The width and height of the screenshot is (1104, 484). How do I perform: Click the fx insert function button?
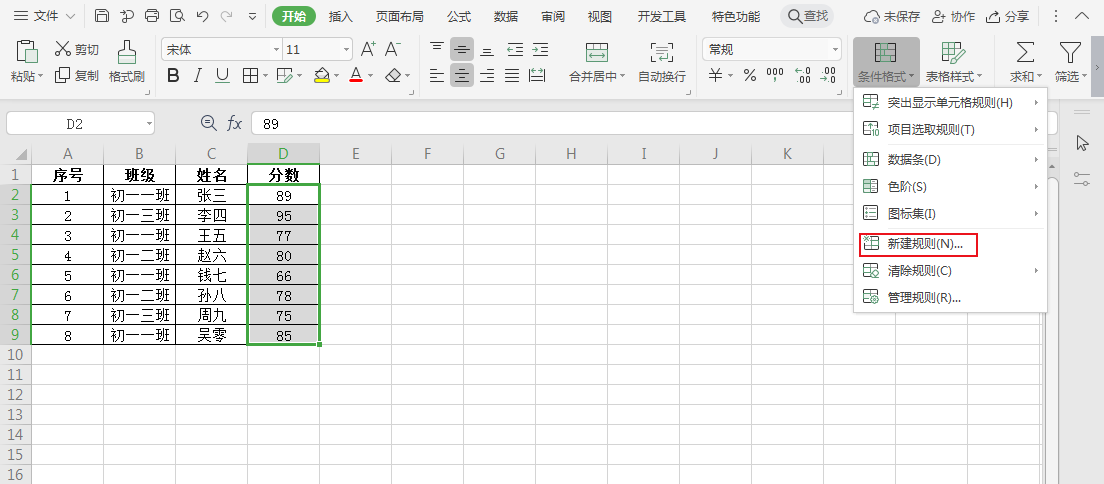pyautogui.click(x=234, y=124)
